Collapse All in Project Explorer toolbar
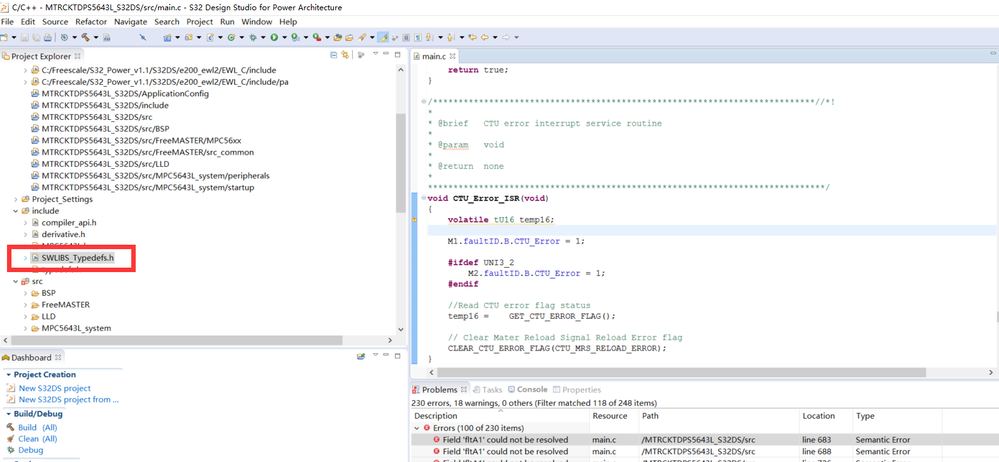Image resolution: width=999 pixels, height=462 pixels. coord(333,56)
